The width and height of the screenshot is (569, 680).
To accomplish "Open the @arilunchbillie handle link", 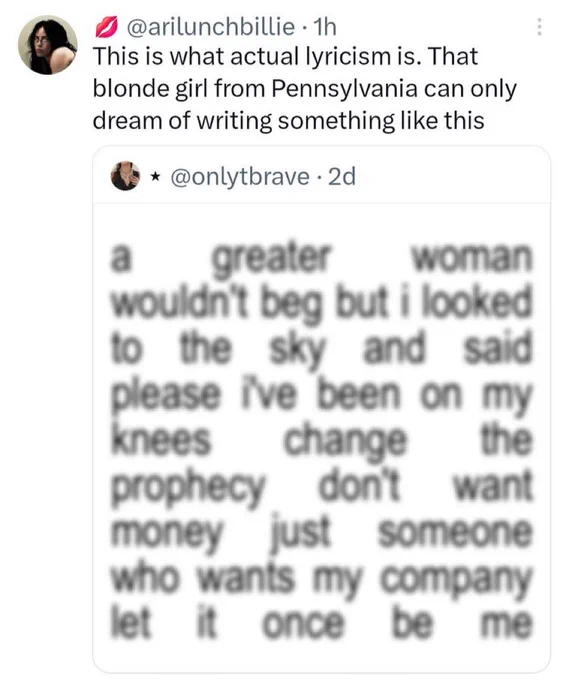I will pos(210,27).
